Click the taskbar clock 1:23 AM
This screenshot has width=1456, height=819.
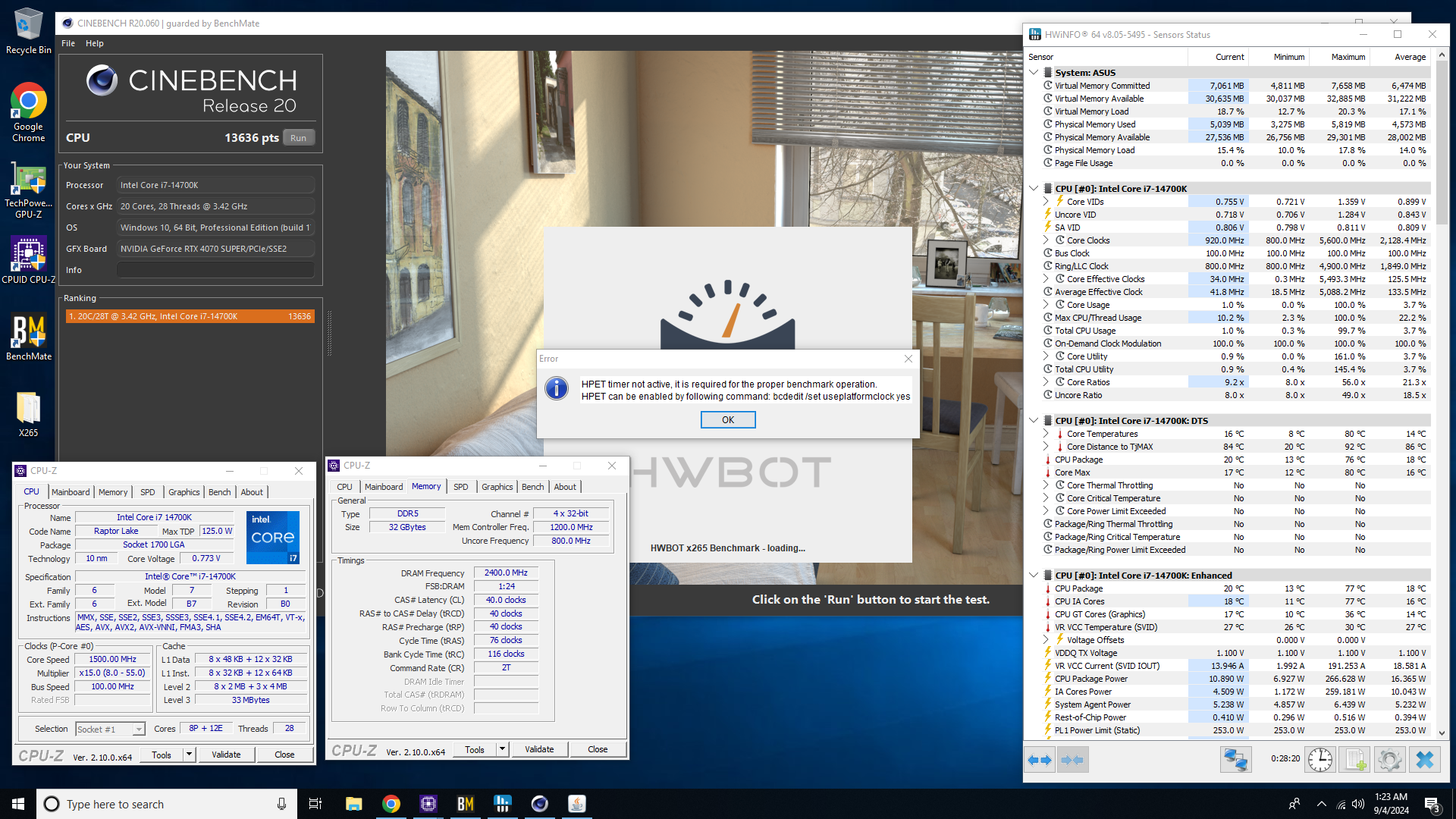click(1391, 804)
